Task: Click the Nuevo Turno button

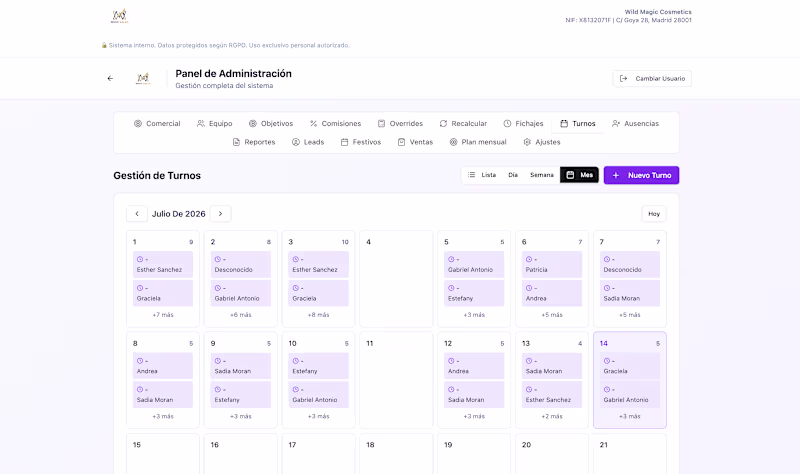Action: (x=641, y=175)
